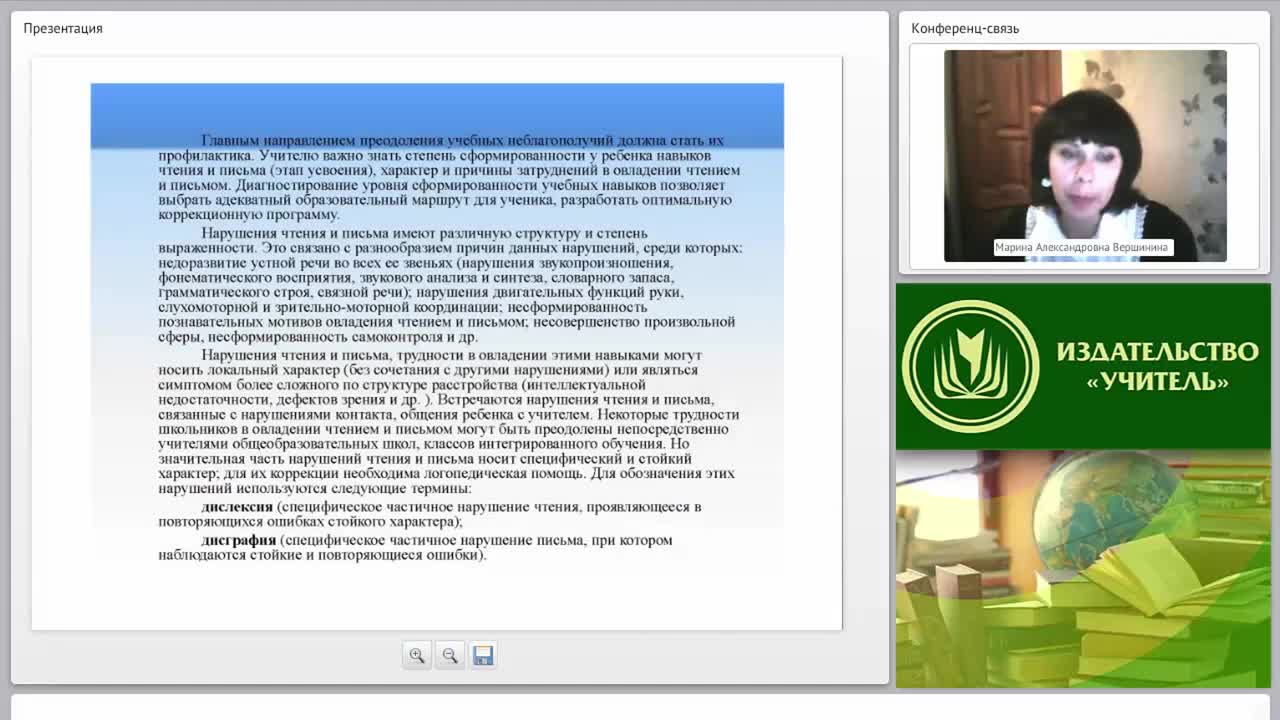Image resolution: width=1280 pixels, height=720 pixels.
Task: Click the Презентация panel title
Action: (63, 28)
